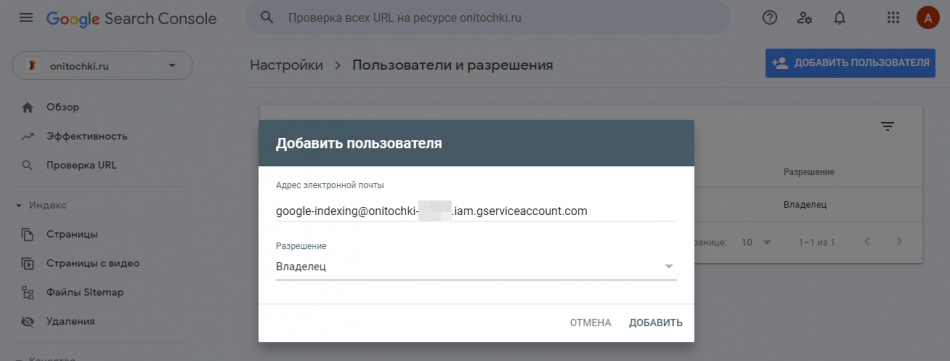Click the Файлы Sitemap icon

pos(27,293)
